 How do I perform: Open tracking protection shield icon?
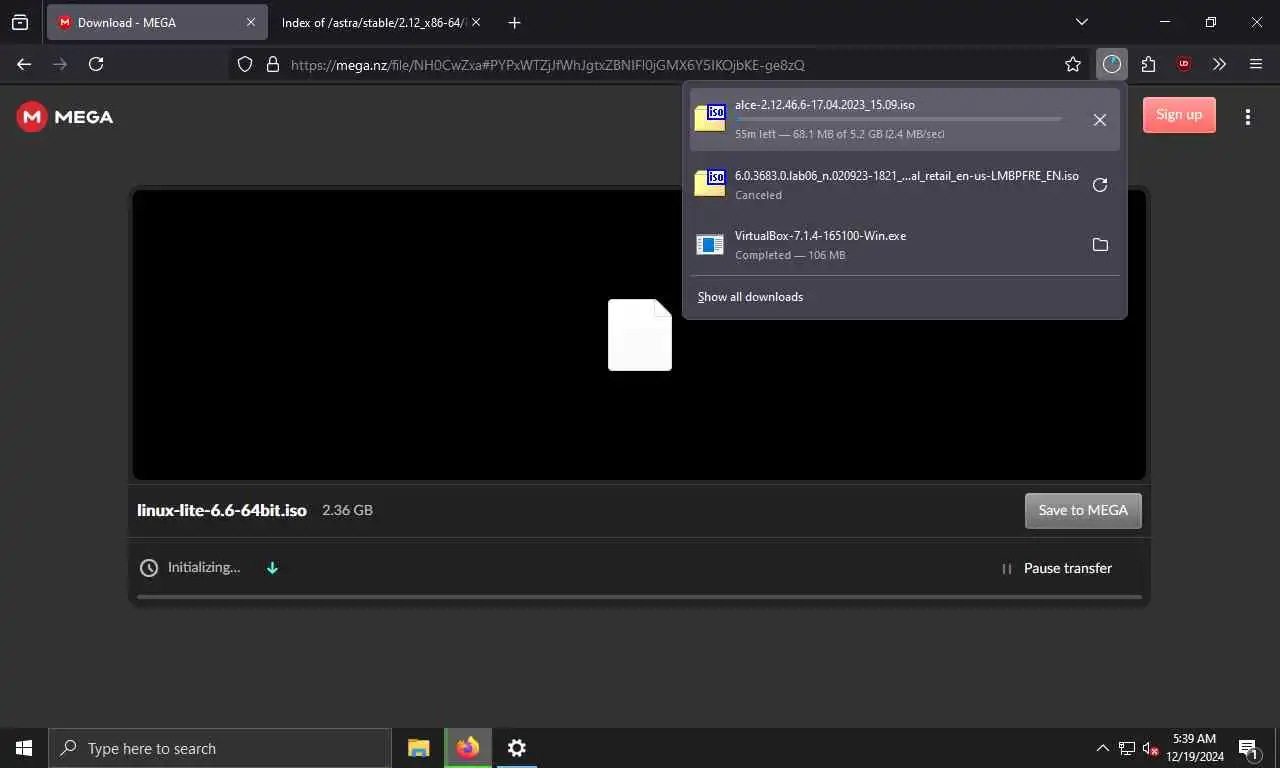(245, 64)
